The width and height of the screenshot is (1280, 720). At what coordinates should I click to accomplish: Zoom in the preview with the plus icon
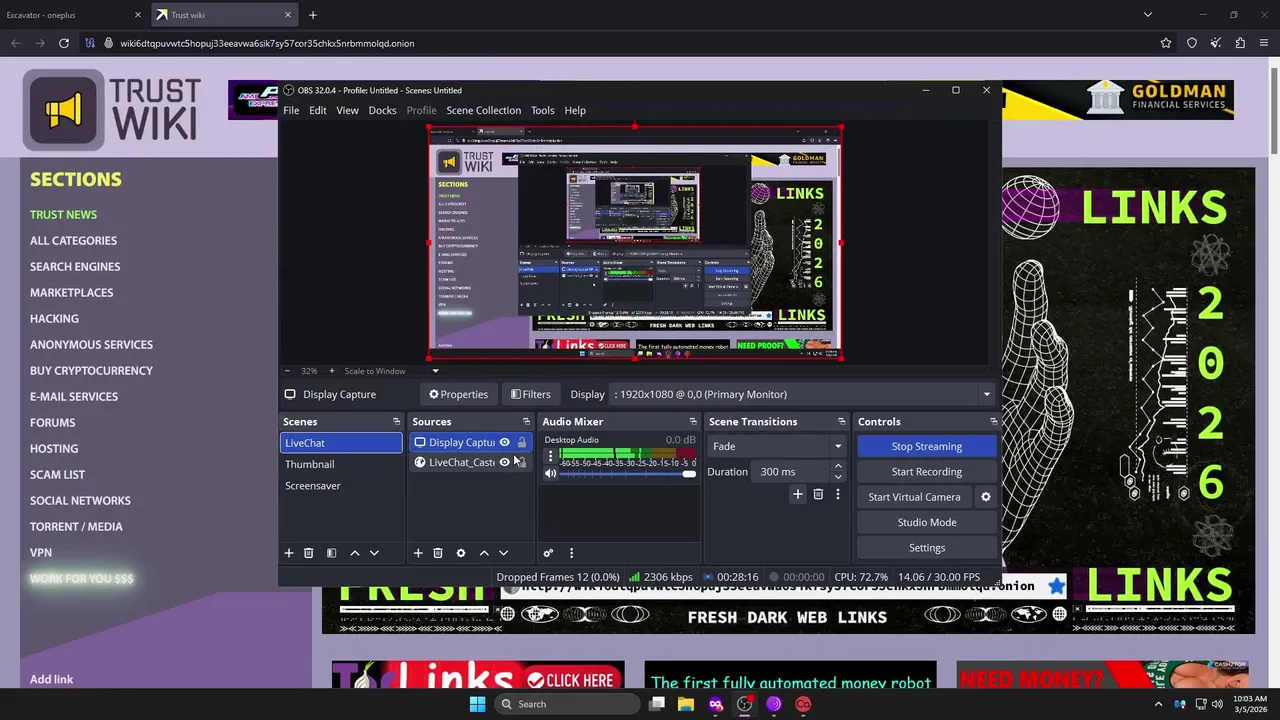[x=332, y=371]
